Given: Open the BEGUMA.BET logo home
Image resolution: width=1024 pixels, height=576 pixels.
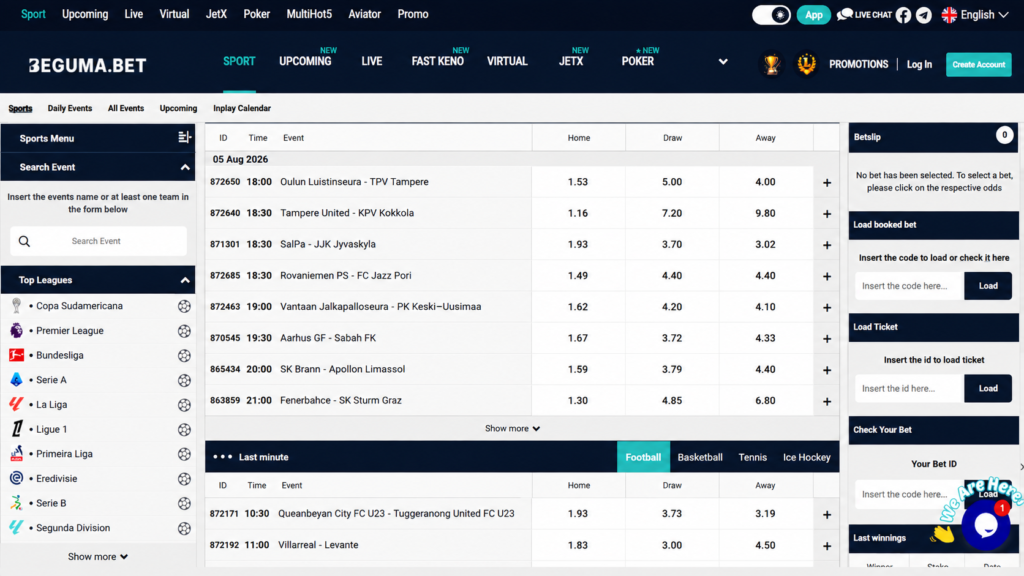Looking at the screenshot, I should click(87, 65).
